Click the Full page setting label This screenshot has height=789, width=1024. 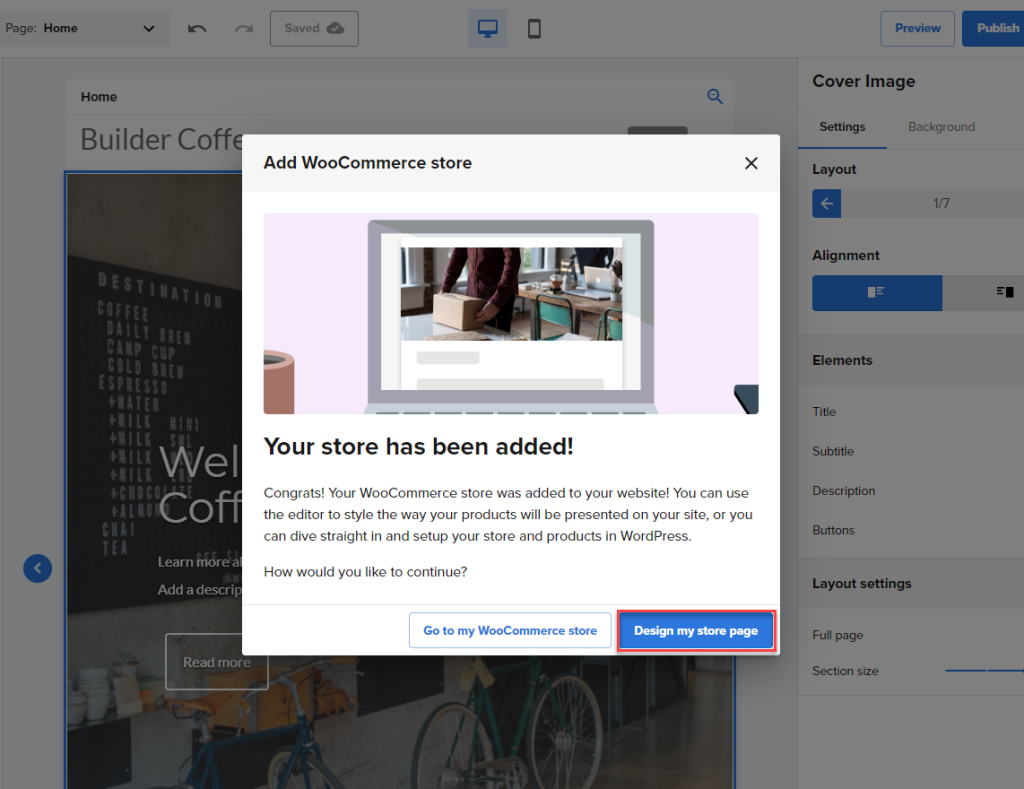pos(837,635)
